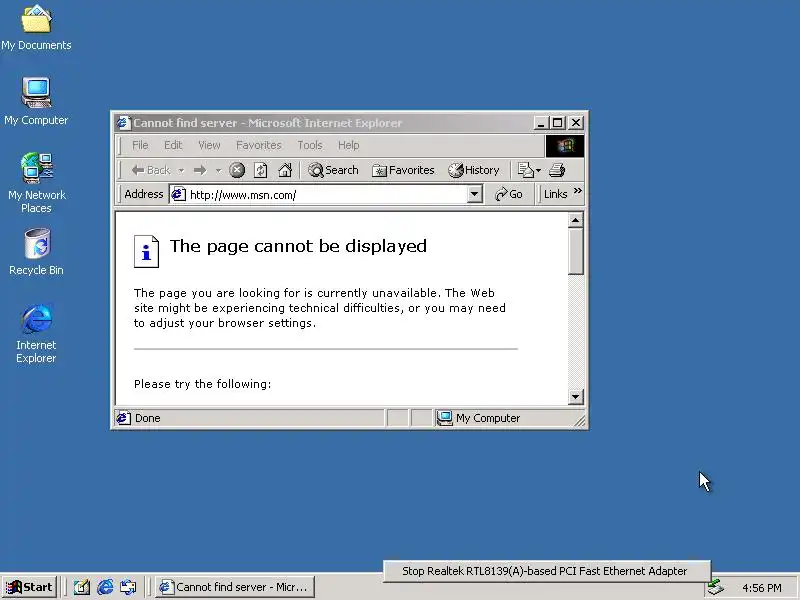Click the info icon on the error page

pos(146,252)
